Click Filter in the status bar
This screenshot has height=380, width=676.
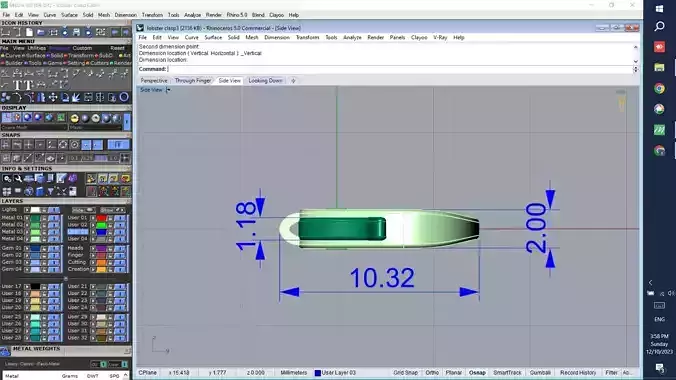click(x=611, y=373)
